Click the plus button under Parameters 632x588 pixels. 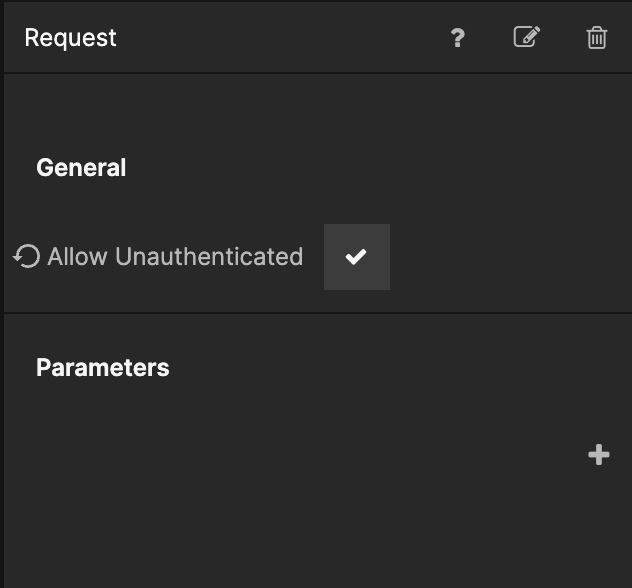click(x=599, y=455)
